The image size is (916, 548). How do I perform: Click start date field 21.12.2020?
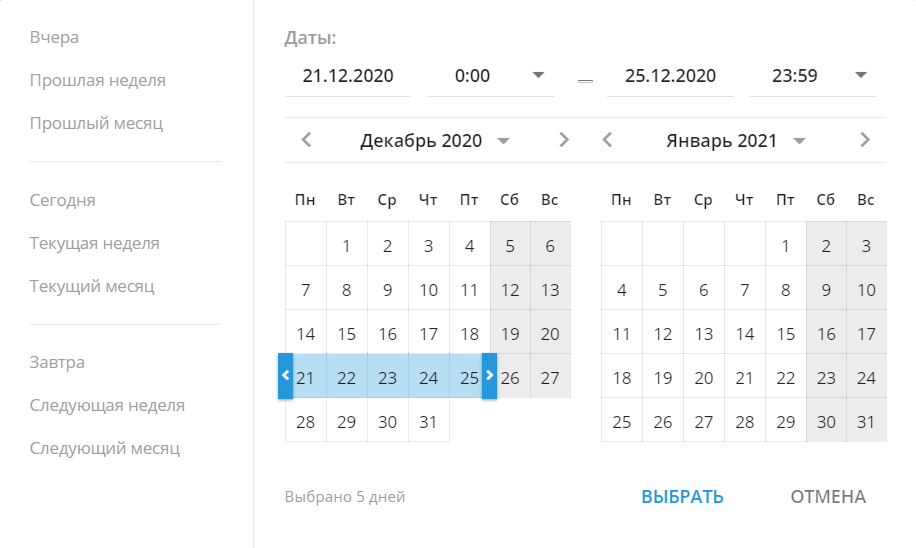pyautogui.click(x=348, y=76)
